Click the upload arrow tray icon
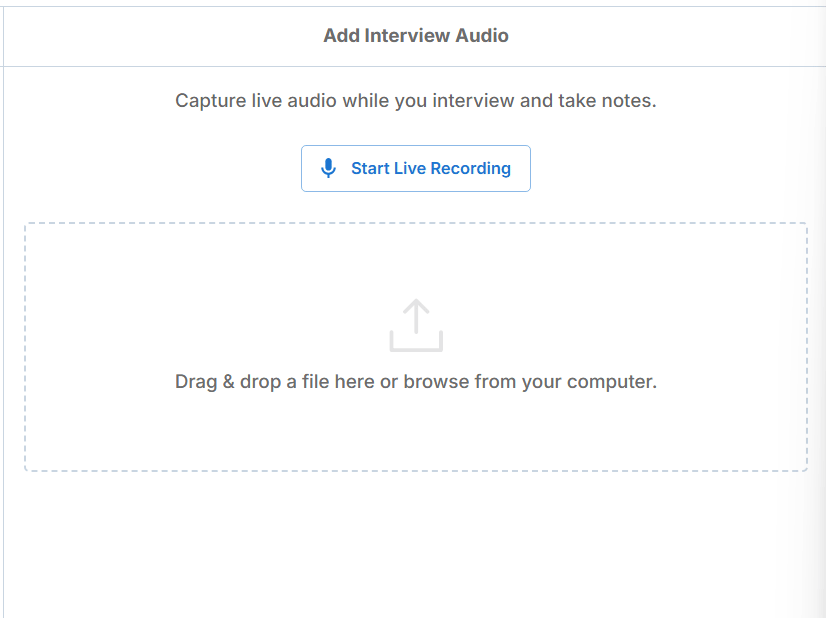The height and width of the screenshot is (618, 826). [x=416, y=326]
